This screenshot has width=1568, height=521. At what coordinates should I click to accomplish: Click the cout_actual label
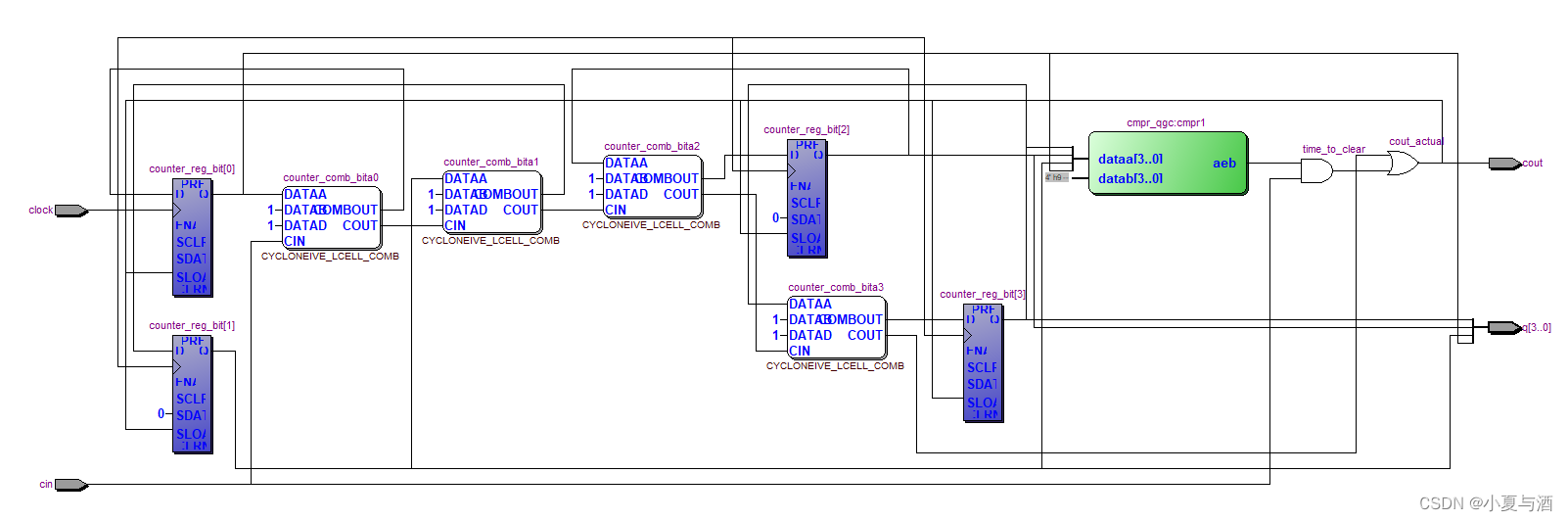tap(1416, 141)
